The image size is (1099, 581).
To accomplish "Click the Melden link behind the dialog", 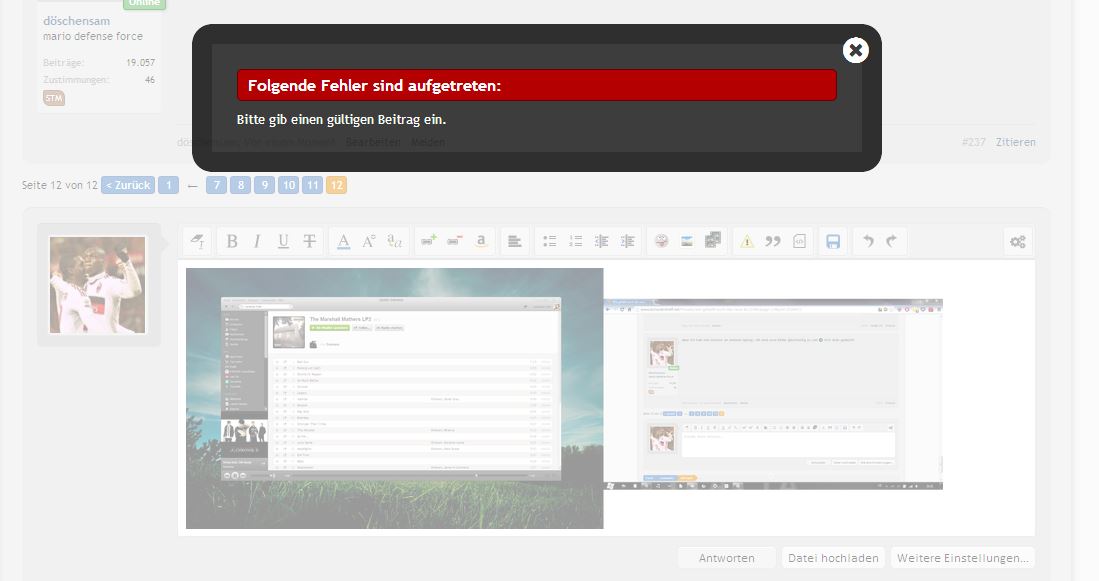I will click(x=428, y=142).
